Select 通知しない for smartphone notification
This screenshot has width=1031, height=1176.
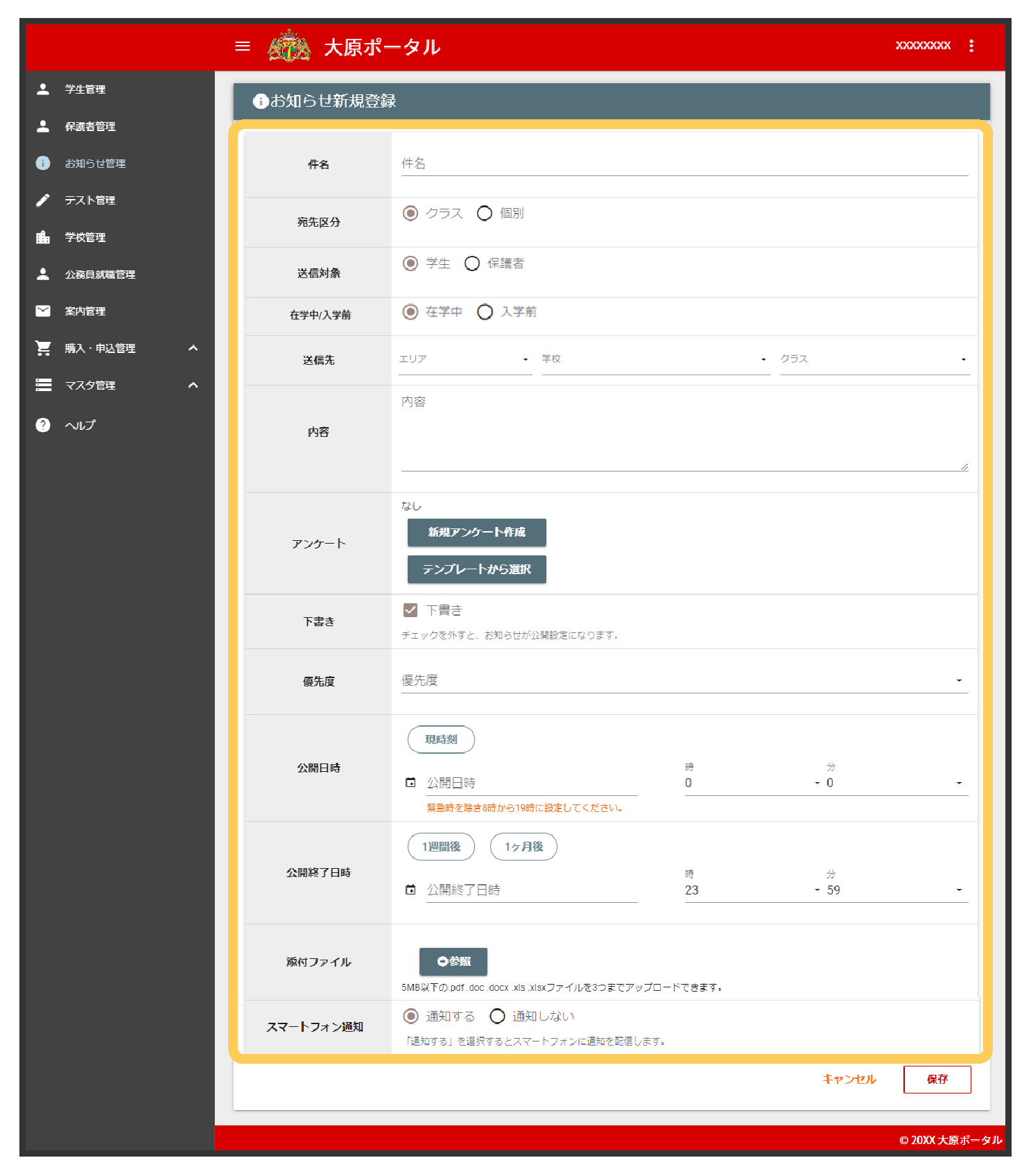point(497,1016)
